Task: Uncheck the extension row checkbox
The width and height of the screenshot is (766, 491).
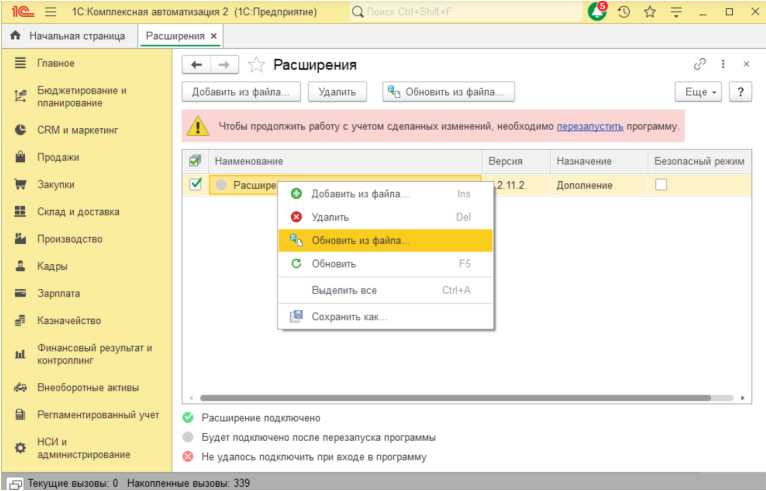Action: click(x=195, y=184)
